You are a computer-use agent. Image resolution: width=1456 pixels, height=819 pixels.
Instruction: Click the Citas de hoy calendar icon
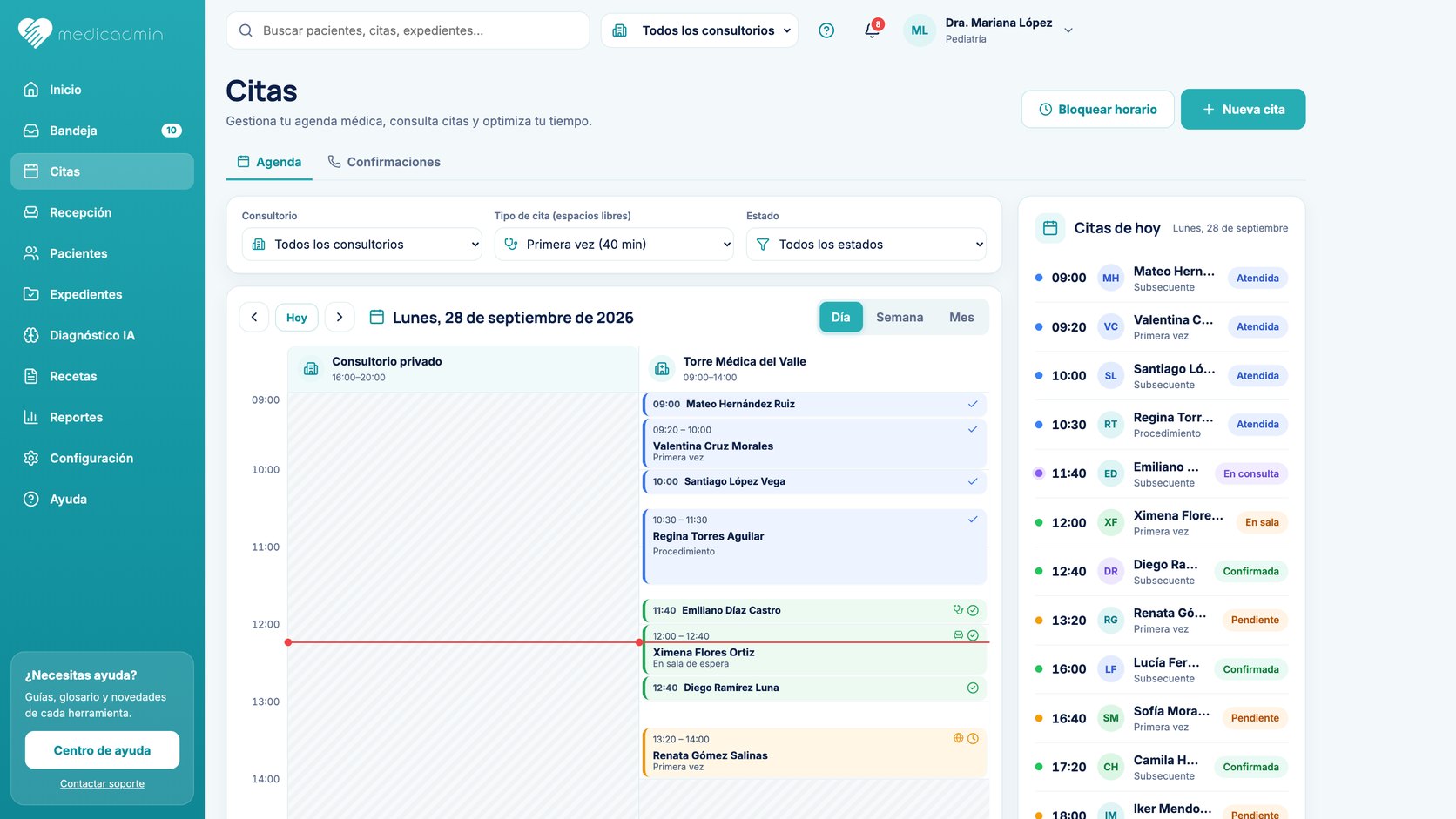1050,228
